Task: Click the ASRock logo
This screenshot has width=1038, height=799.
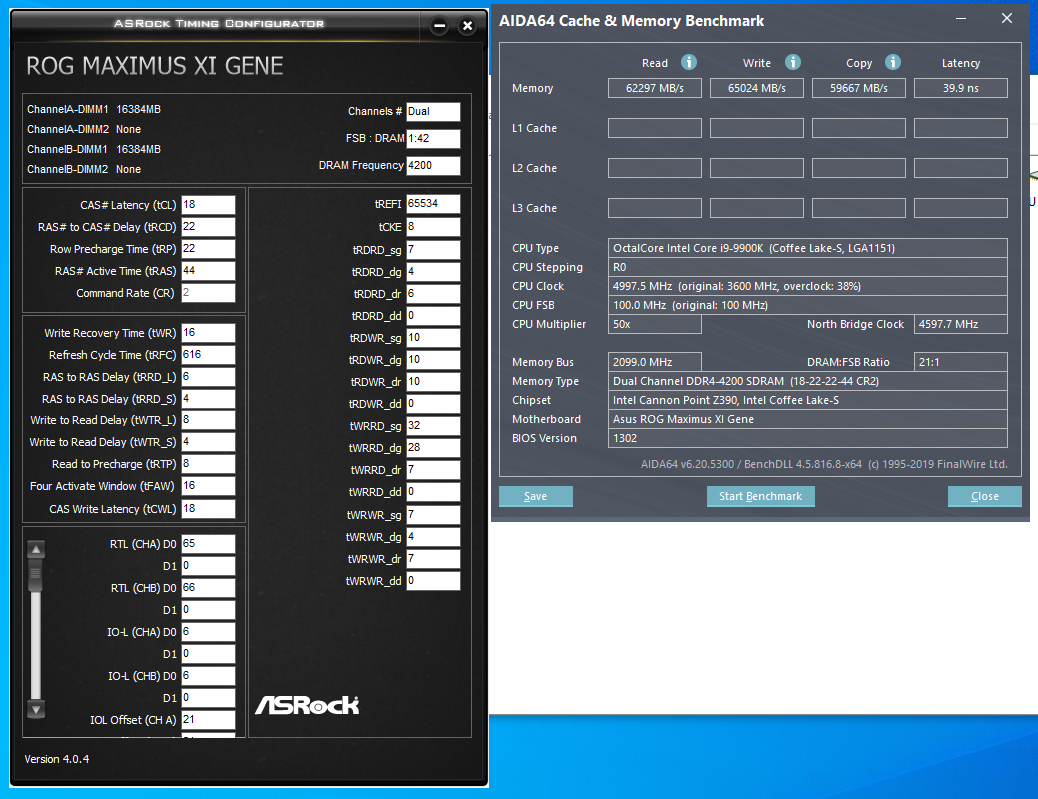Action: coord(307,705)
